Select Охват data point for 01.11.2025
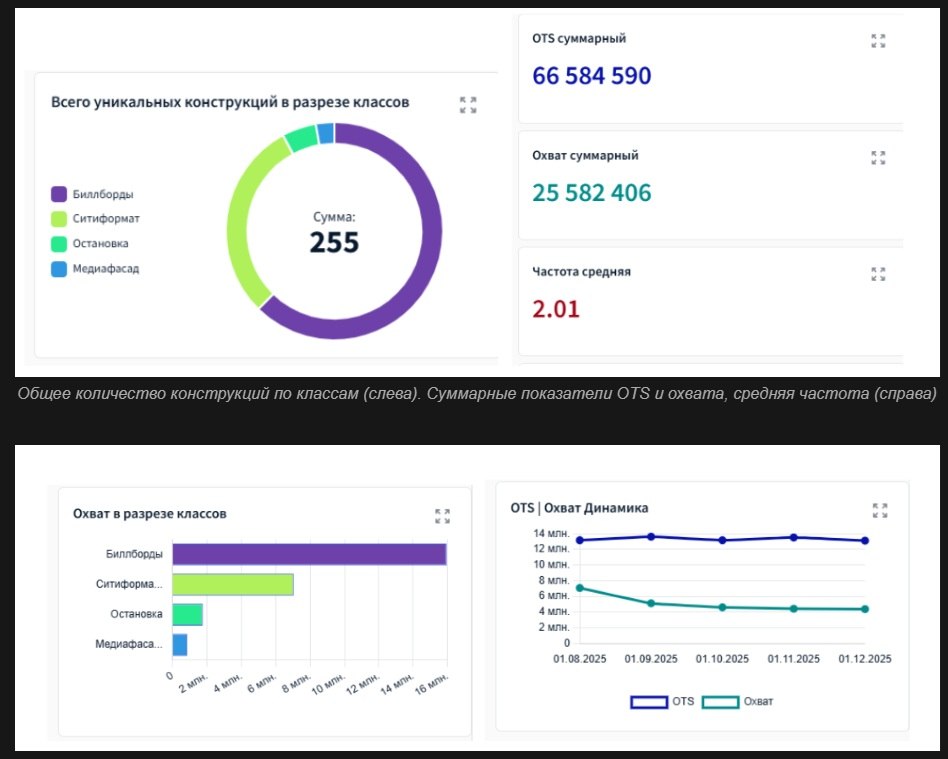Image resolution: width=948 pixels, height=759 pixels. [794, 608]
